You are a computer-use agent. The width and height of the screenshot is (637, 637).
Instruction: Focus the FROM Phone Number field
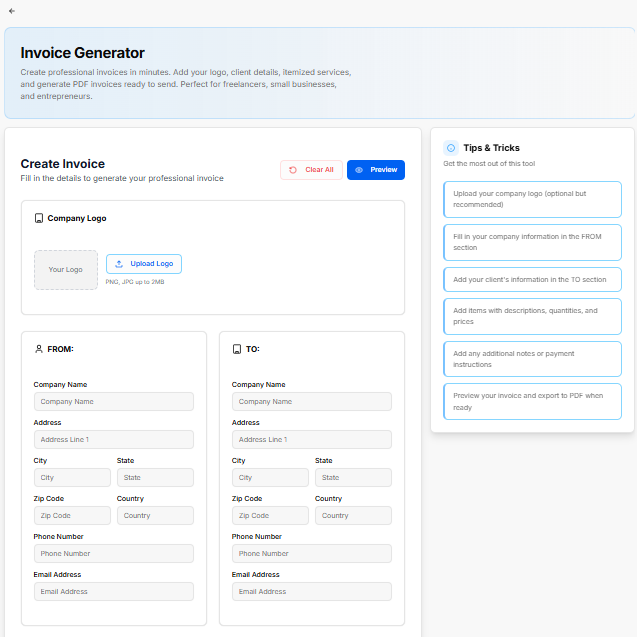[x=114, y=553]
